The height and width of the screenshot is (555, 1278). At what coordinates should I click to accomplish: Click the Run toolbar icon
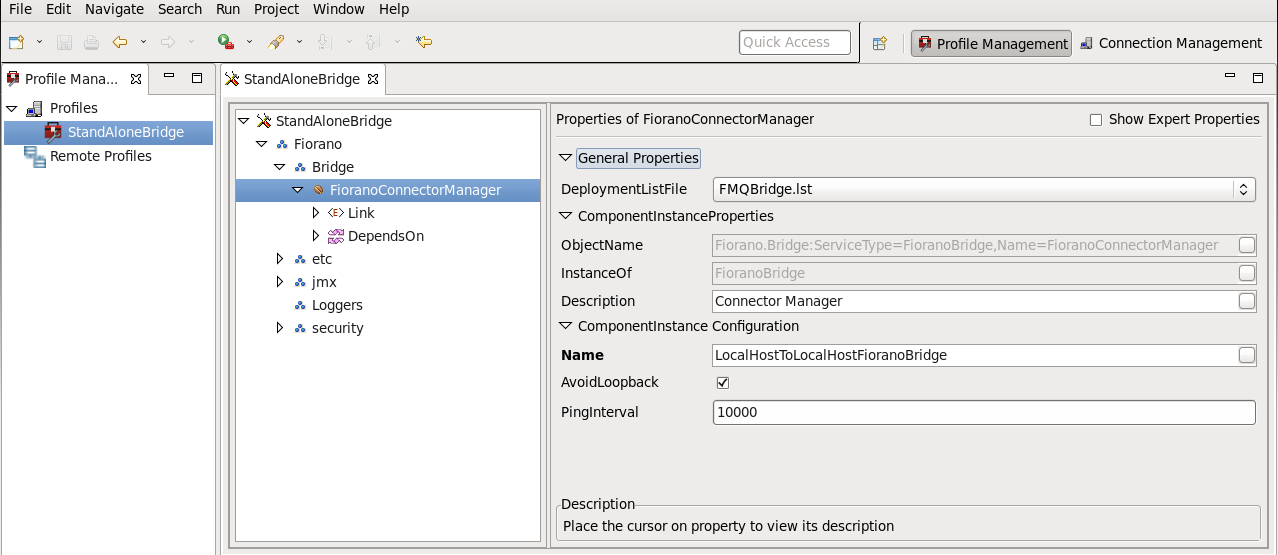point(226,42)
